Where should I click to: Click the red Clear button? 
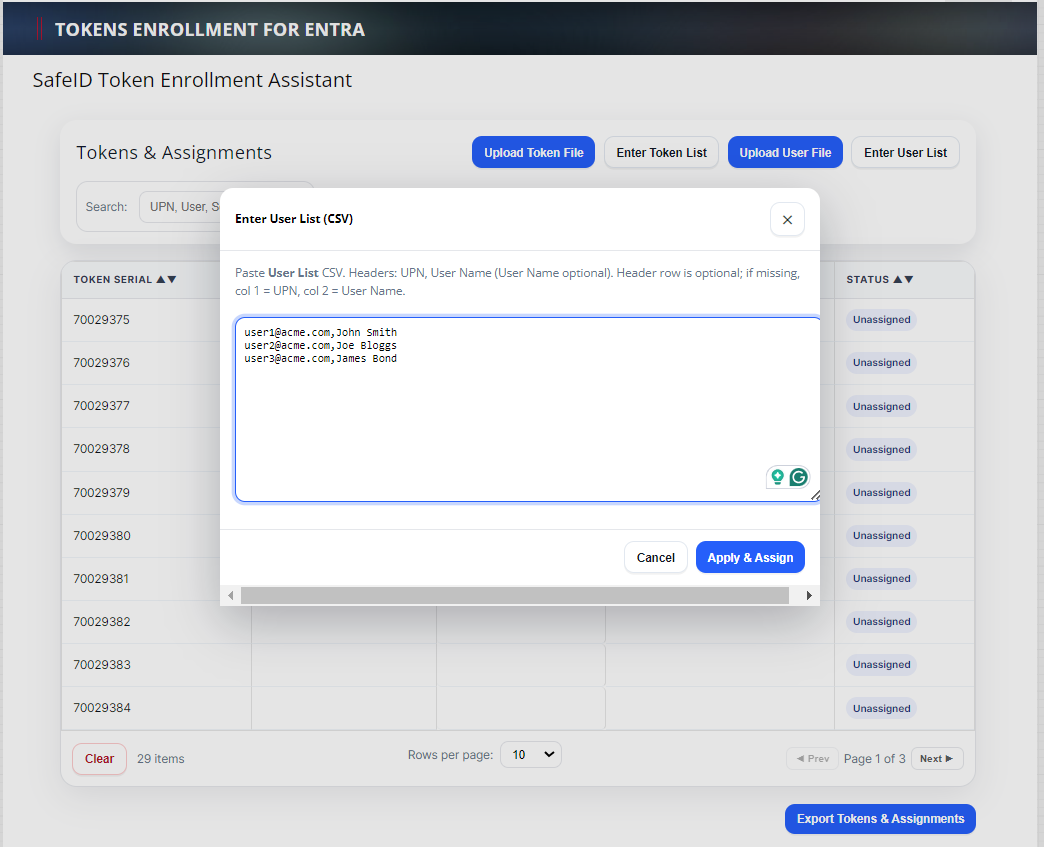point(99,759)
